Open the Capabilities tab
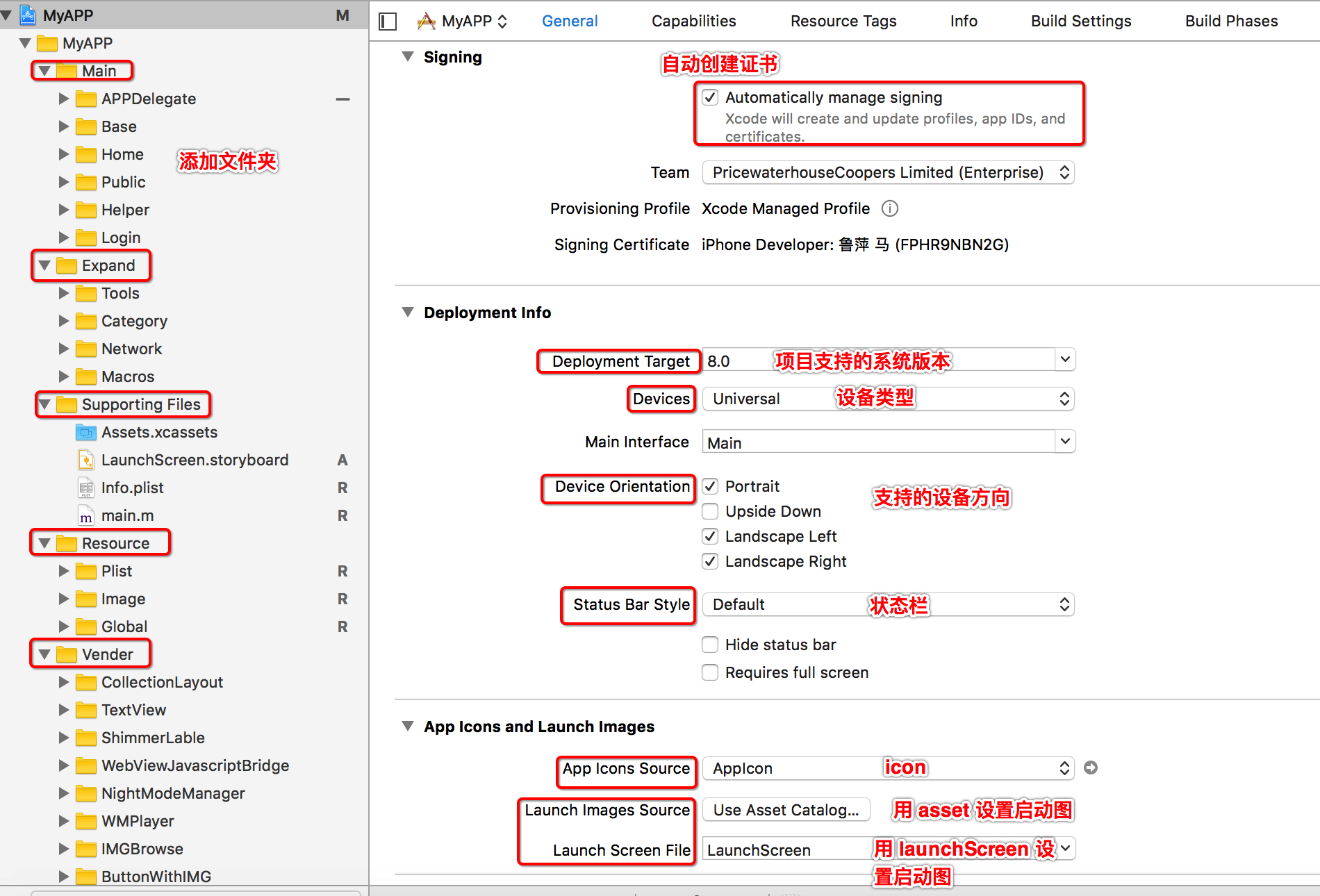The image size is (1320, 896). point(693,22)
